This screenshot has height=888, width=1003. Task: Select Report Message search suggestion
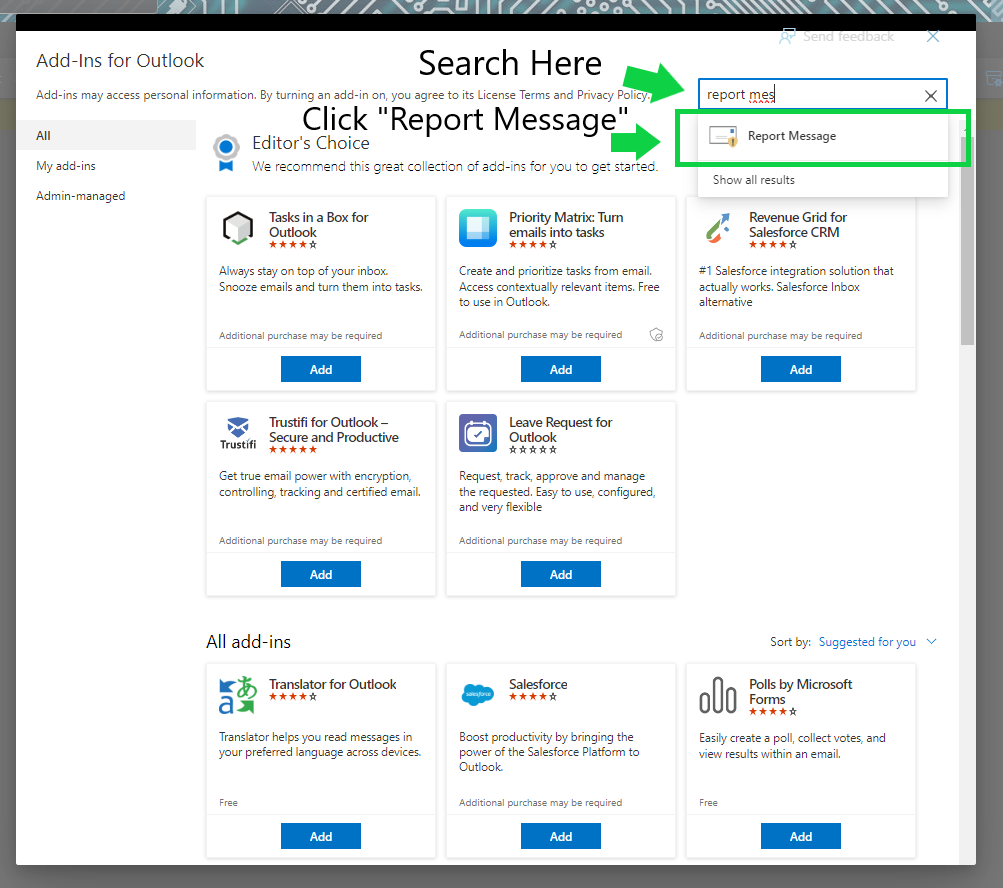pos(823,136)
